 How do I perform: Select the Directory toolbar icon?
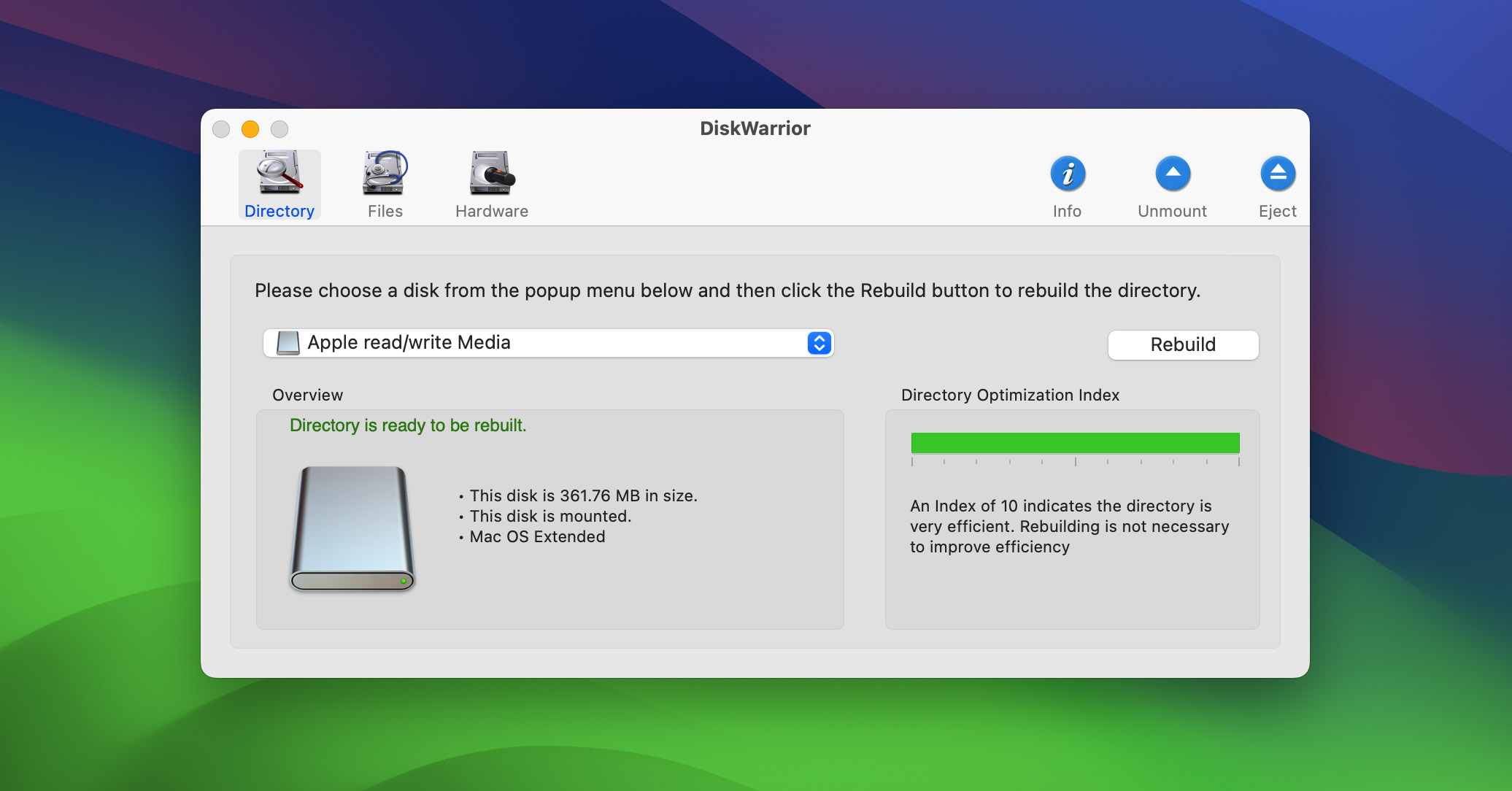pyautogui.click(x=279, y=185)
